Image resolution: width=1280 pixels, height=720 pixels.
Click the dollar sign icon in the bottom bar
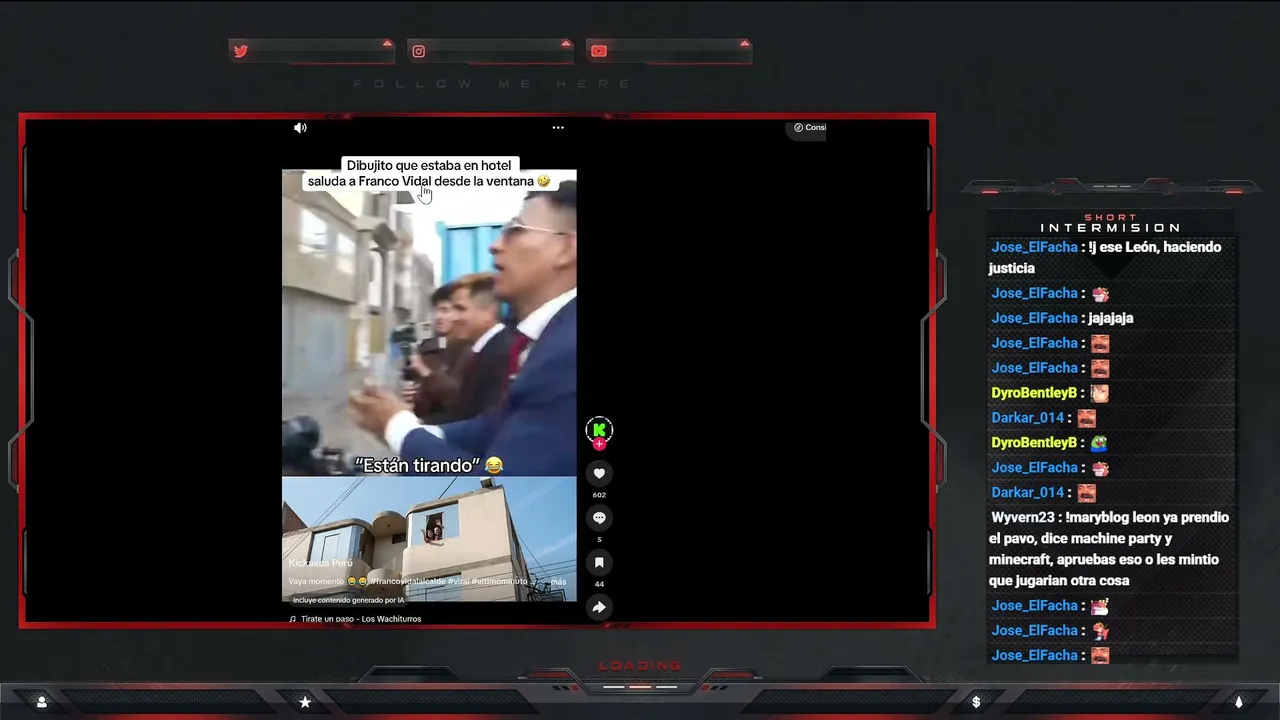[976, 702]
